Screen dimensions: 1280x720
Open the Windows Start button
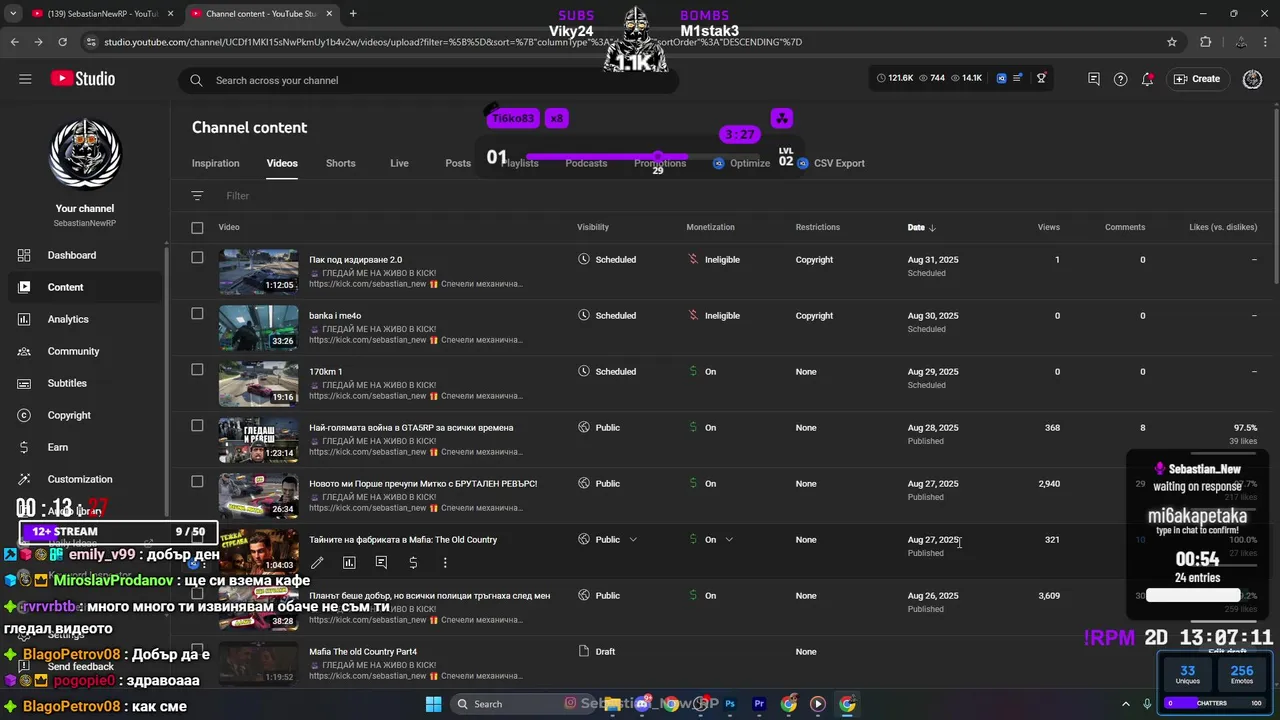[433, 704]
